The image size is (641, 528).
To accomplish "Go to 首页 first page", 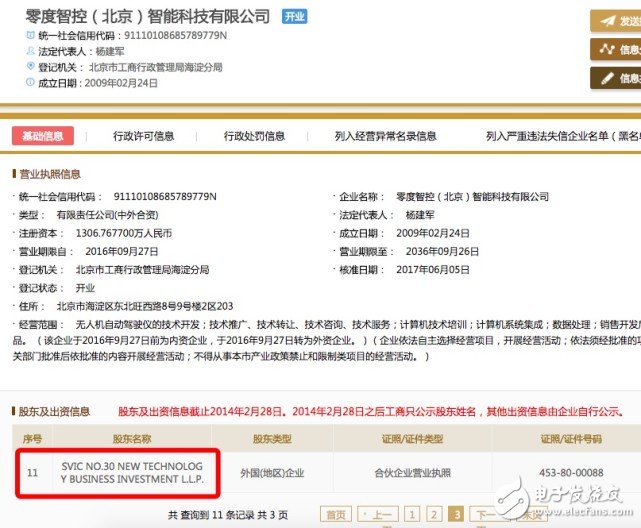I will (336, 515).
